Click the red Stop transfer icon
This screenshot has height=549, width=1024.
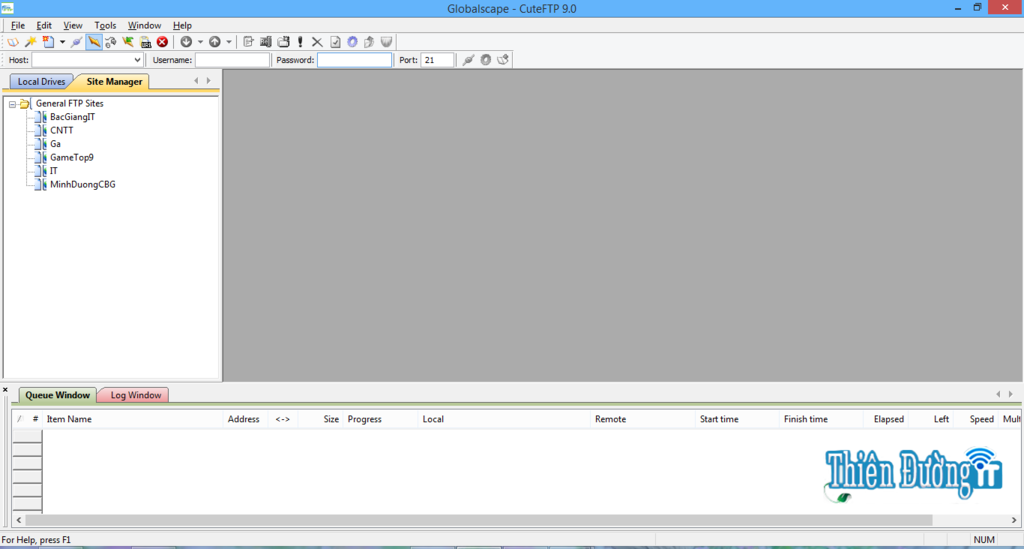[162, 42]
